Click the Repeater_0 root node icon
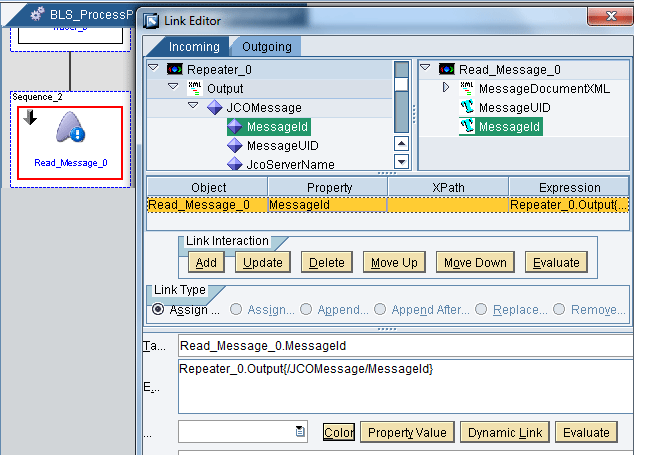Screen dimensions: 647x455 [174, 69]
